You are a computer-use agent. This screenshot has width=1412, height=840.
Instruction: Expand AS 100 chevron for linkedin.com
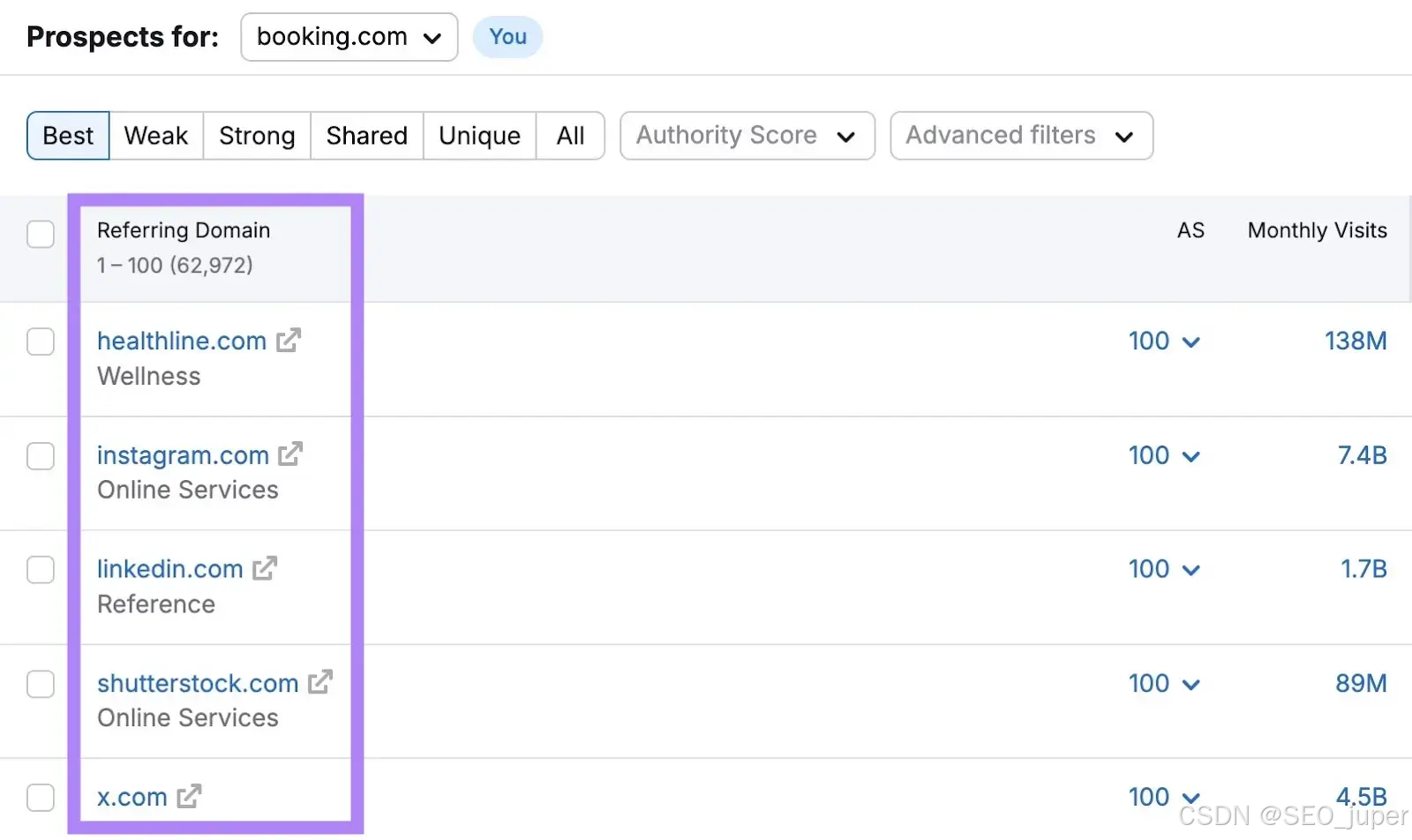(1190, 570)
